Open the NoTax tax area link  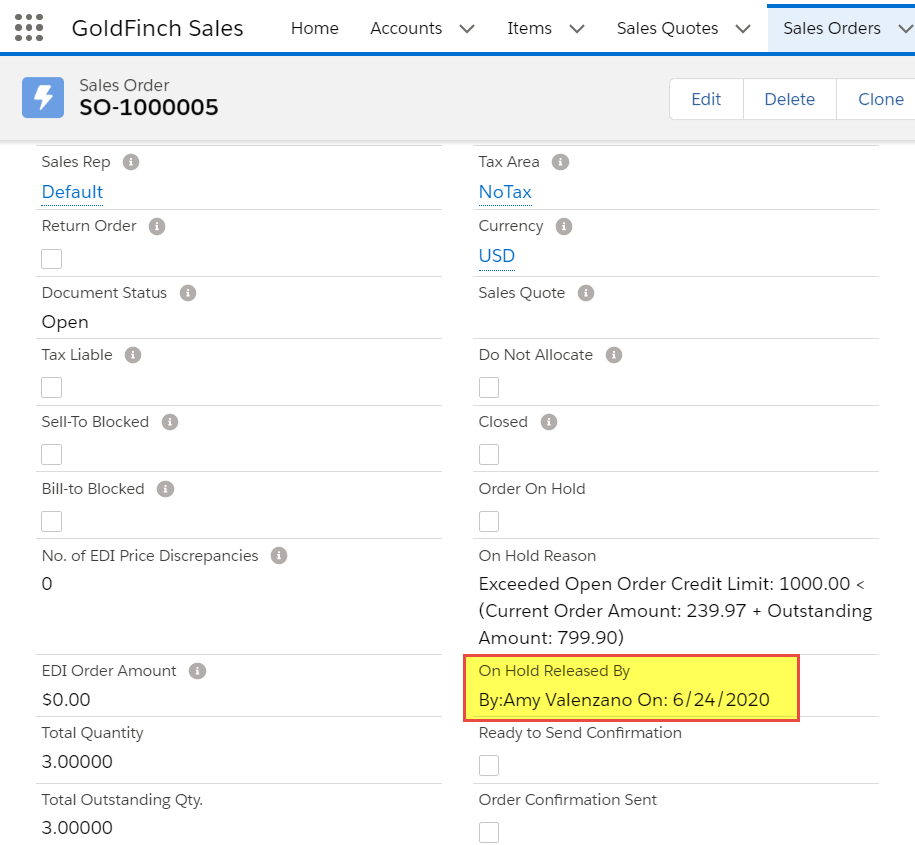coord(505,192)
